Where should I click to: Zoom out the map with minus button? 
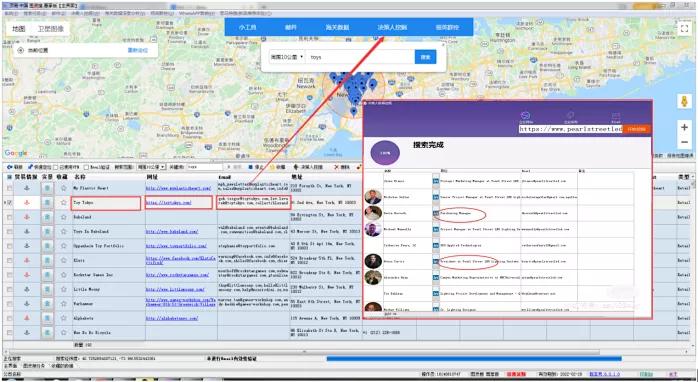(684, 142)
